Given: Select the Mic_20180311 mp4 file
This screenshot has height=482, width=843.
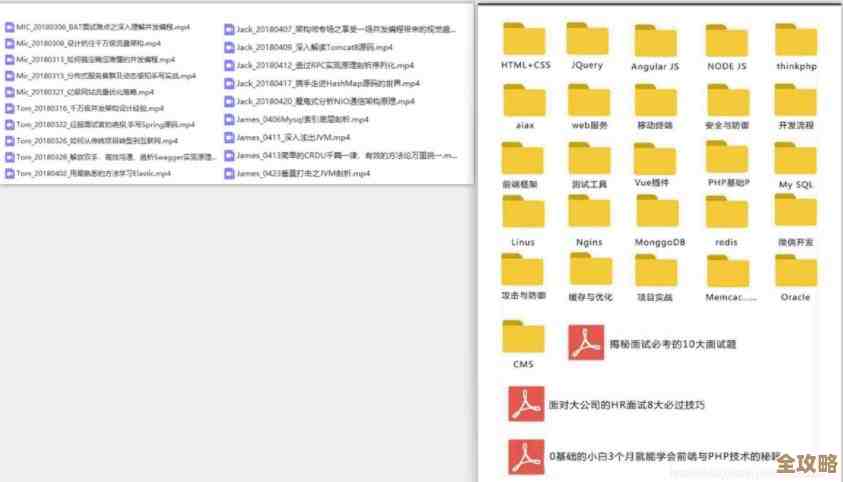Looking at the screenshot, I should 90,59.
